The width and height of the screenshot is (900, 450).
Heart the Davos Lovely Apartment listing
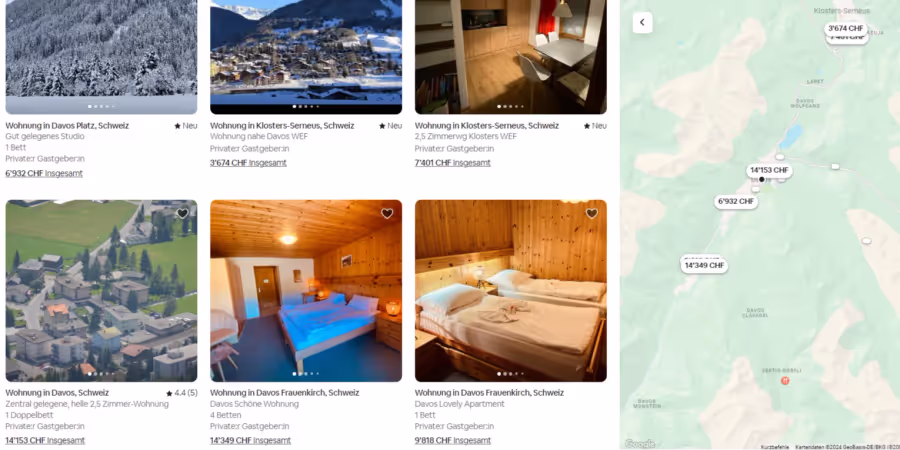(592, 214)
